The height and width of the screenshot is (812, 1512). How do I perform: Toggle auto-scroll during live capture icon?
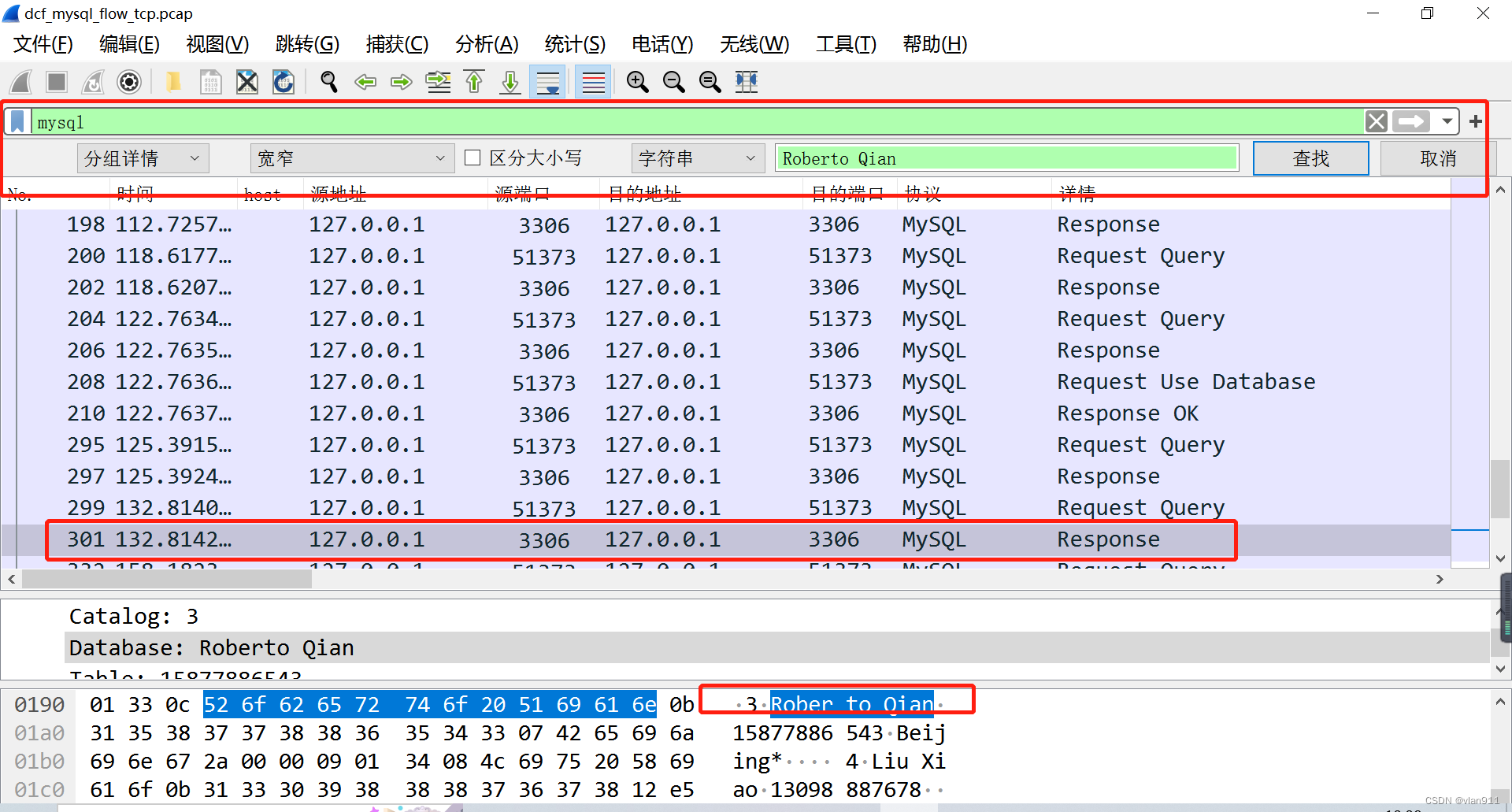tap(547, 82)
